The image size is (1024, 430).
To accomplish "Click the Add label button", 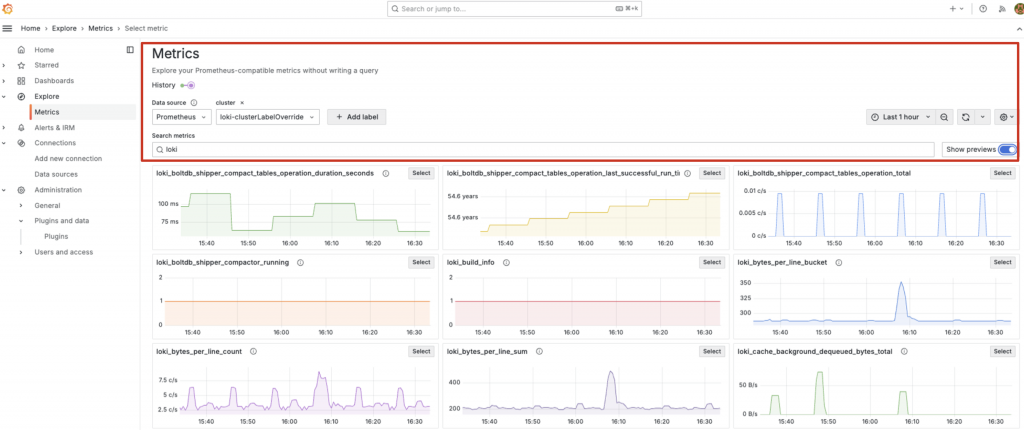I will 357,117.
